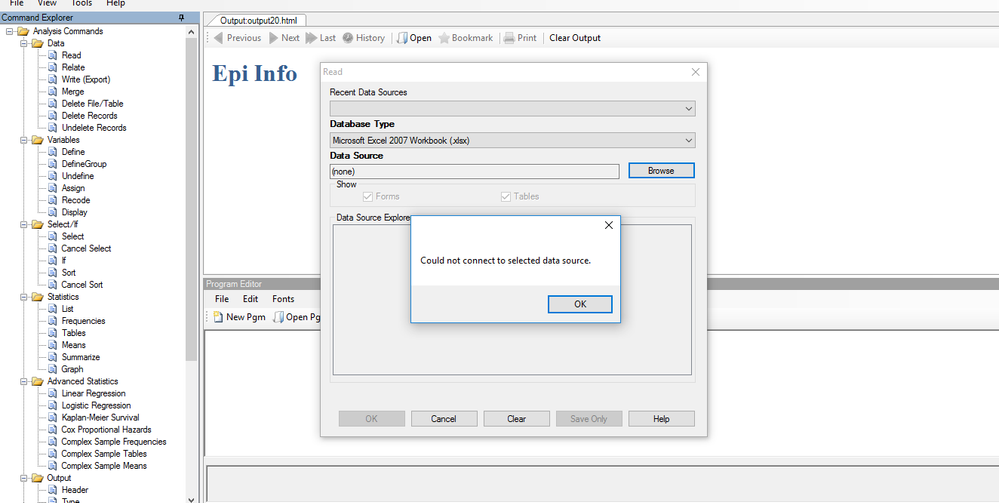The height and width of the screenshot is (503, 999).
Task: Select the DefineGroup command
Action: point(83,164)
